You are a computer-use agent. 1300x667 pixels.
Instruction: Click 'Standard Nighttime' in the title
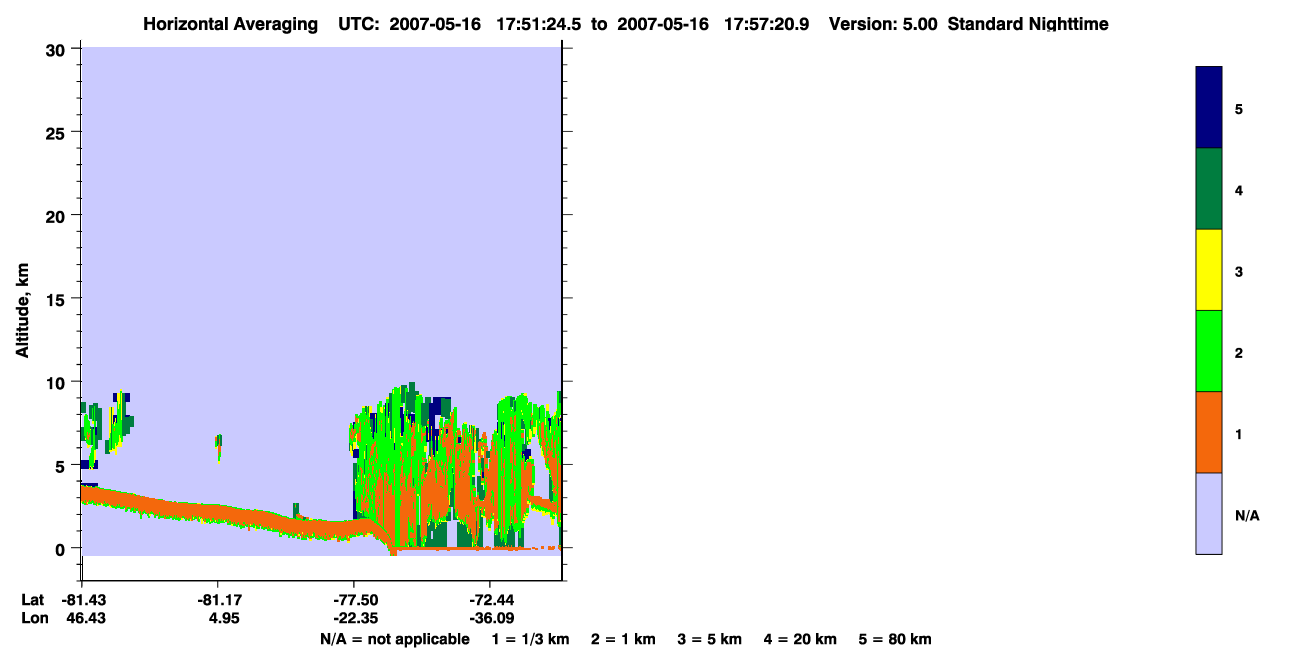coord(1028,24)
